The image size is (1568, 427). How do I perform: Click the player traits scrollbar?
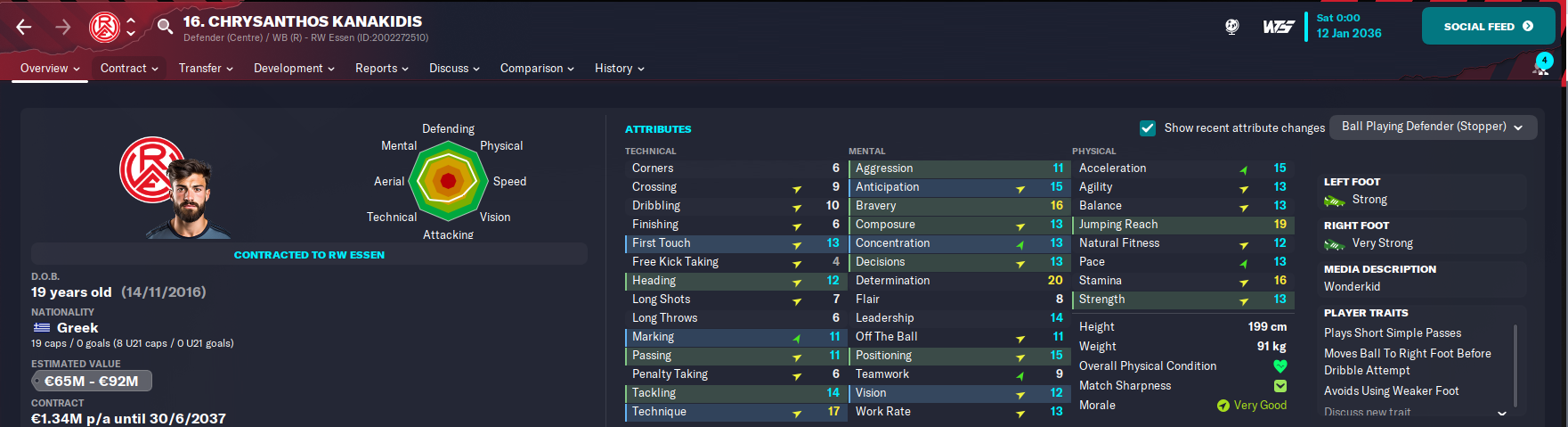click(1515, 365)
